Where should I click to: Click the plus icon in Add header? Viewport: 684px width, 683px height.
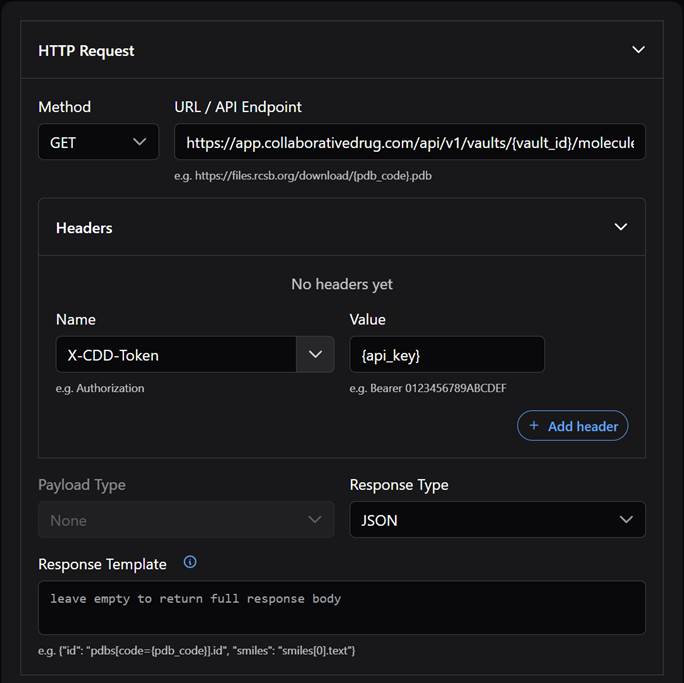(534, 426)
